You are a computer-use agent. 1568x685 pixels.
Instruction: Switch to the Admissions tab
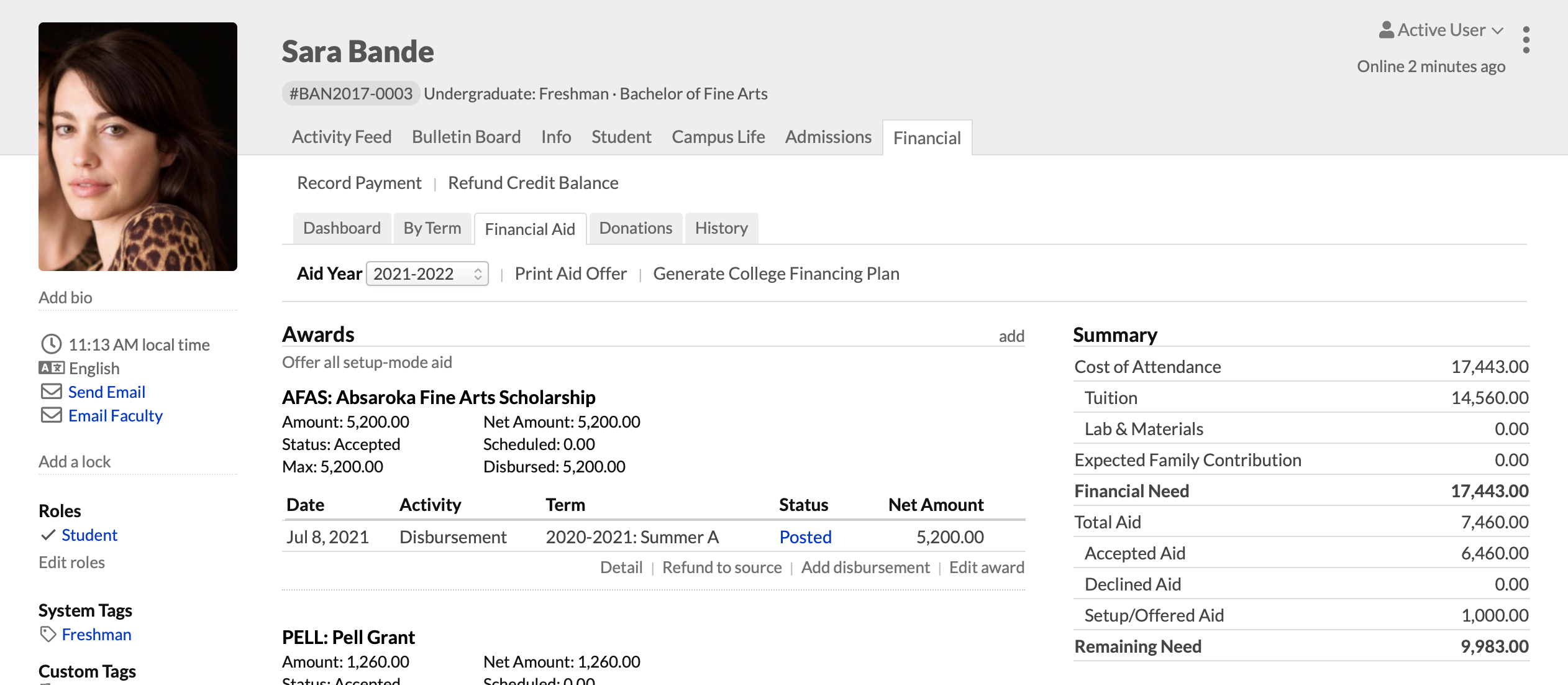tap(827, 137)
